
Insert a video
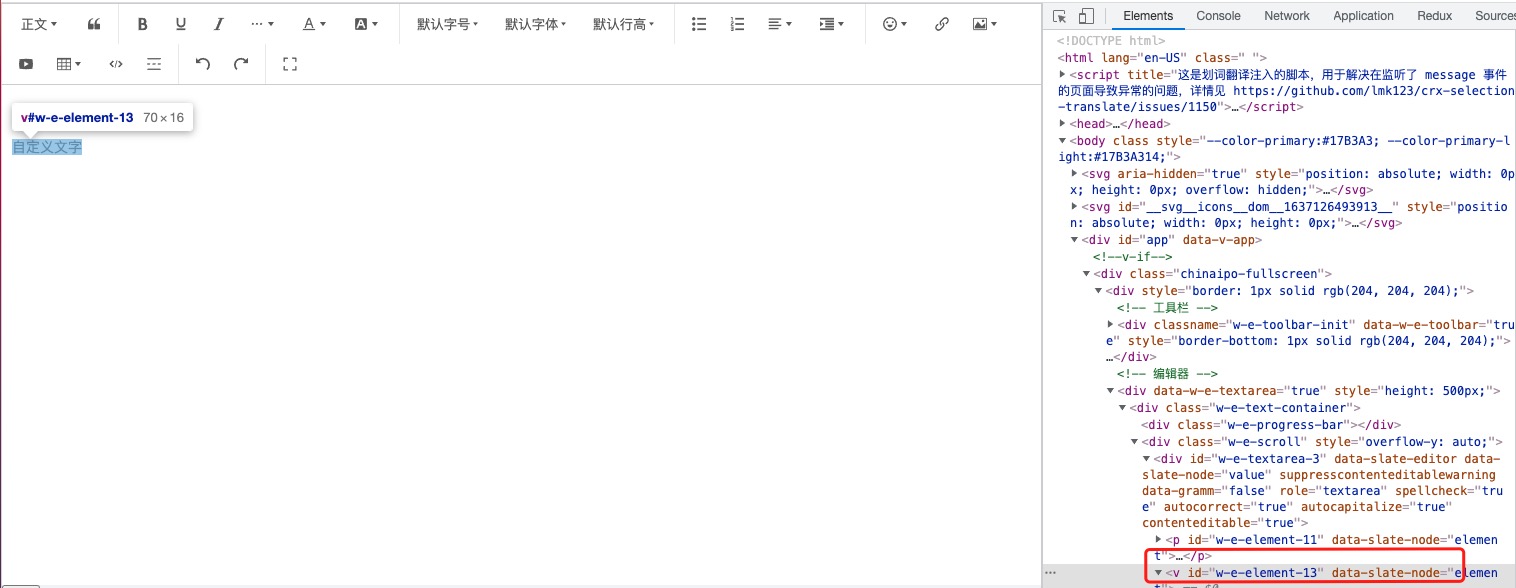(26, 64)
